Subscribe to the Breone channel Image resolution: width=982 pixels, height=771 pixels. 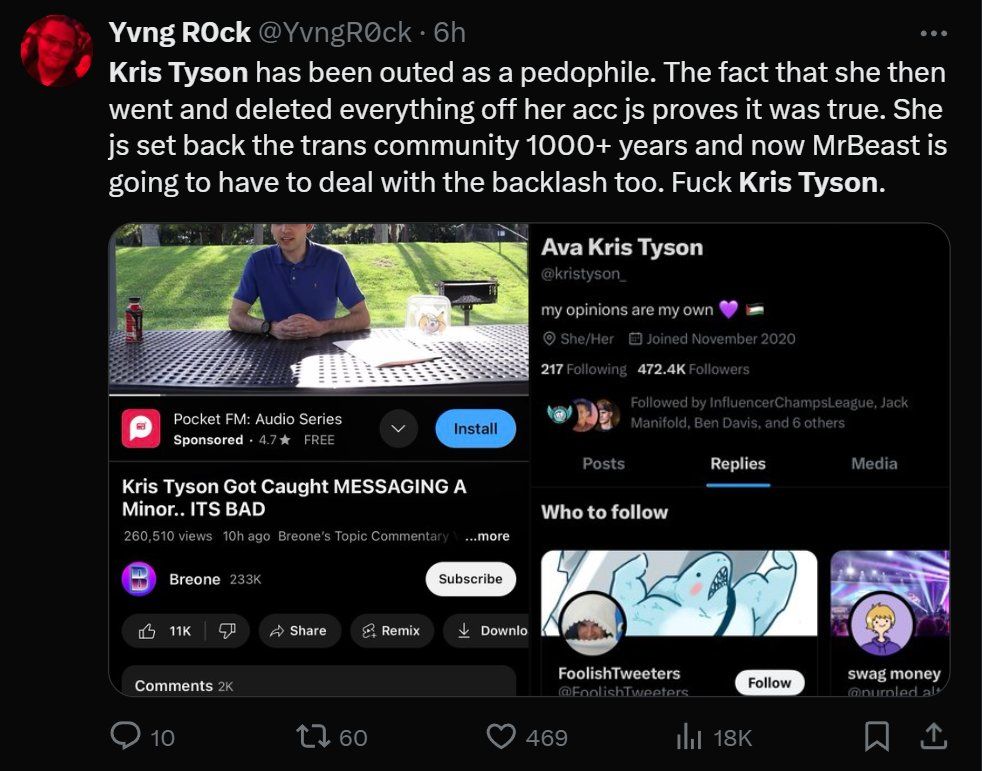point(470,579)
